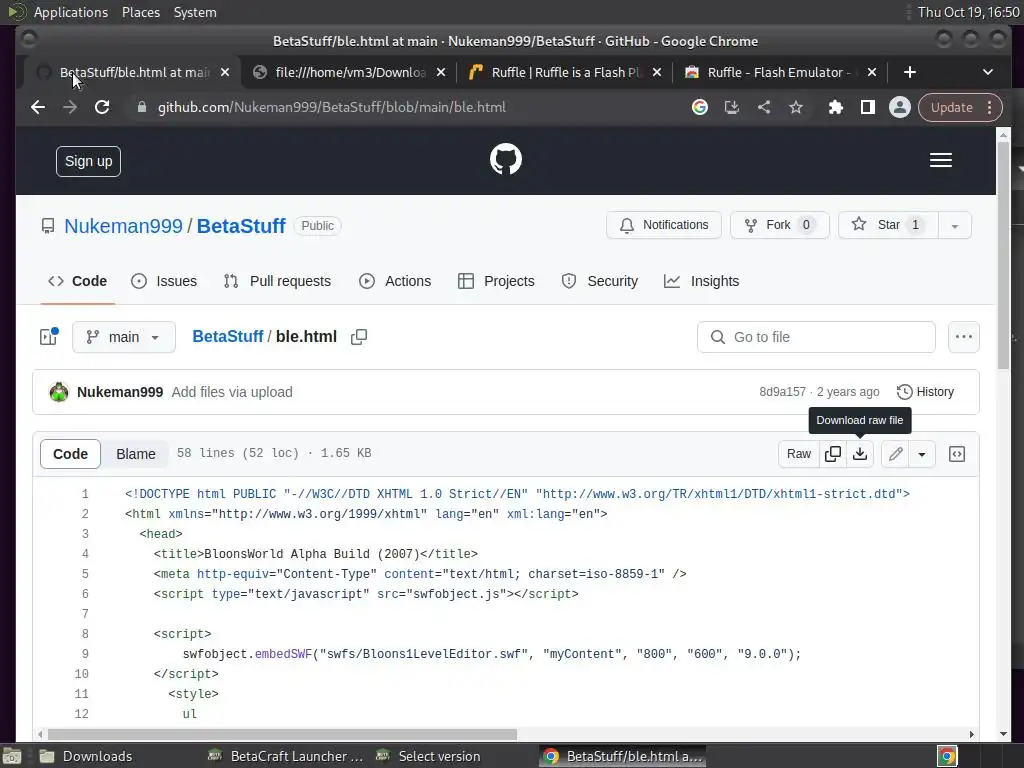This screenshot has height=768, width=1024.
Task: Click Chrome forward arrow
Action: pyautogui.click(x=70, y=107)
